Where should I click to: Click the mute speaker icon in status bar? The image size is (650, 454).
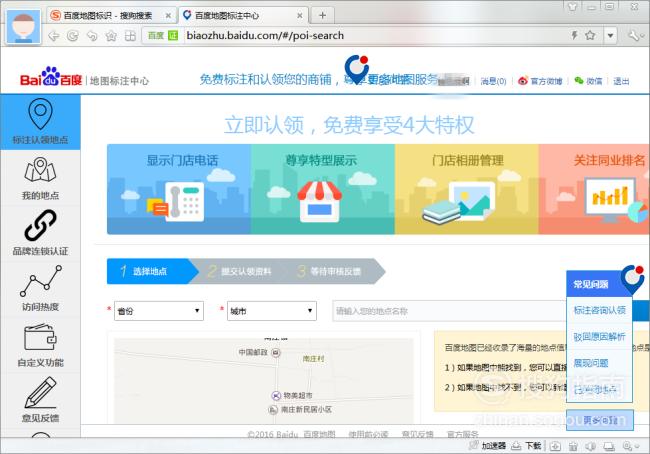(591, 446)
